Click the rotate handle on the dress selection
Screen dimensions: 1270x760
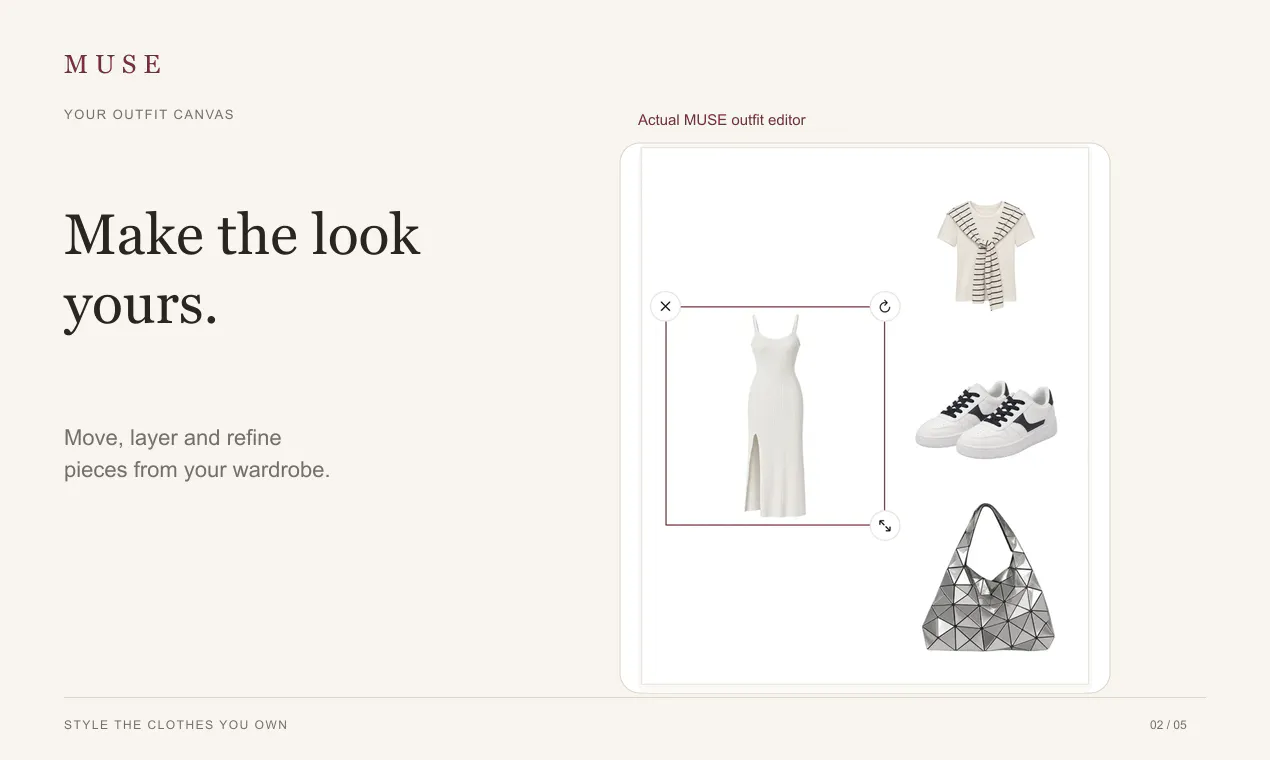(885, 306)
